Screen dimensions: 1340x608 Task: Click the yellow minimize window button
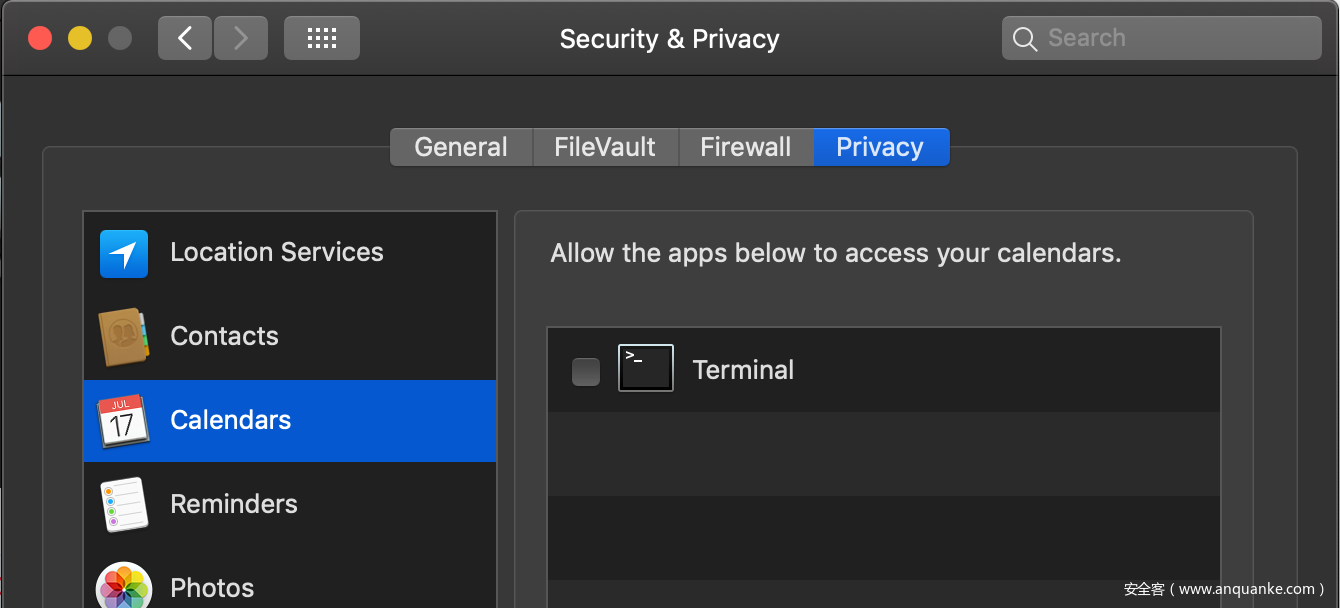pos(80,38)
